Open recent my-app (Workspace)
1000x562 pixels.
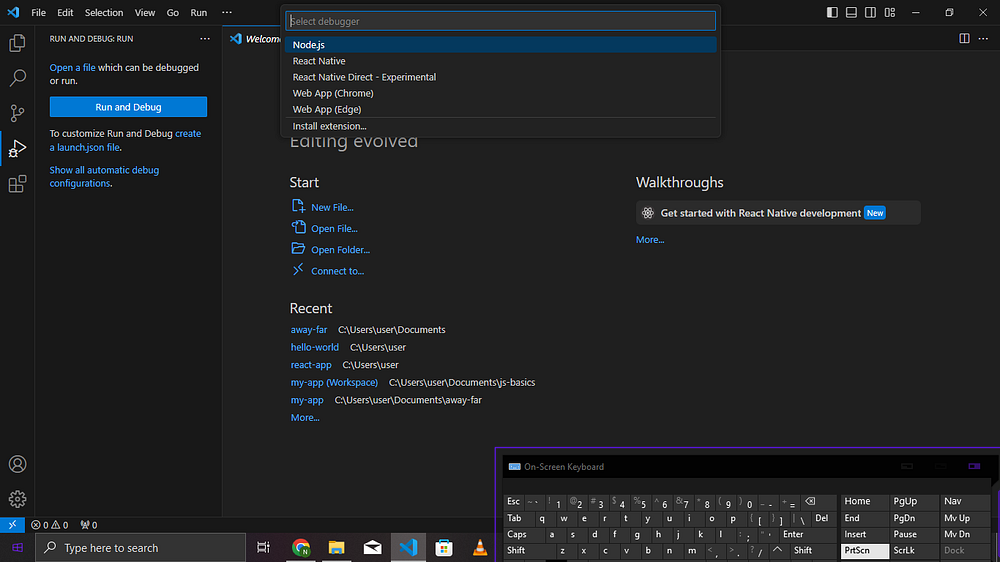(334, 382)
